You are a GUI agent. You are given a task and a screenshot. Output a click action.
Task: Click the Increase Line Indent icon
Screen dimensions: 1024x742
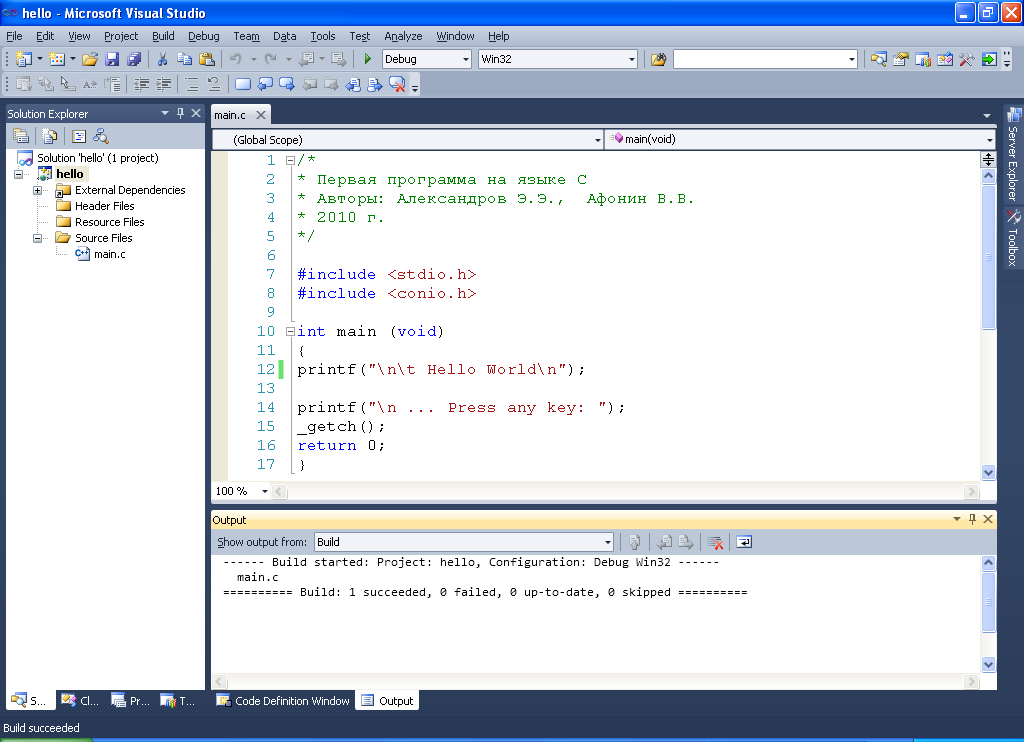coord(163,84)
